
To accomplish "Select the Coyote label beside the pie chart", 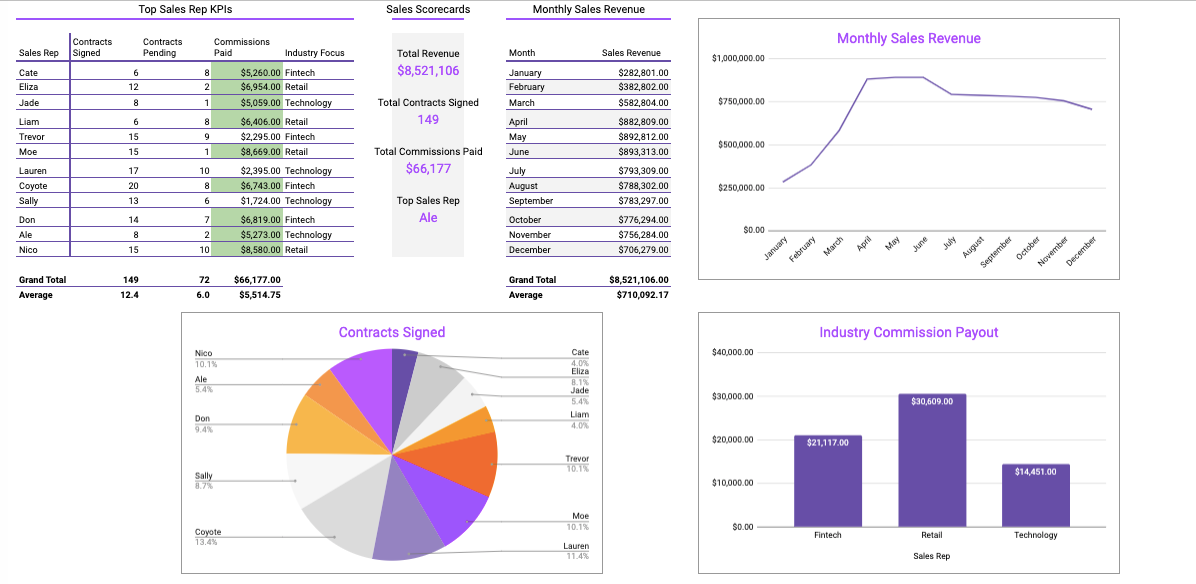I will (x=208, y=532).
